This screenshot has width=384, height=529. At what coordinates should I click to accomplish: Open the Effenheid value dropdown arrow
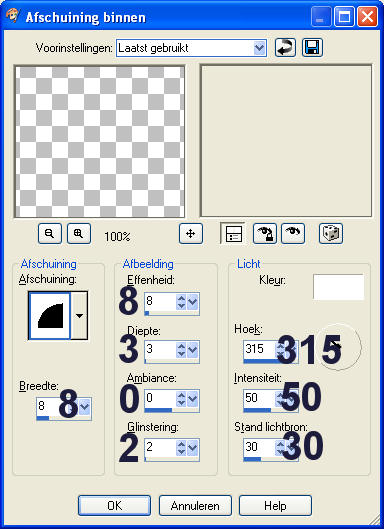coord(192,302)
